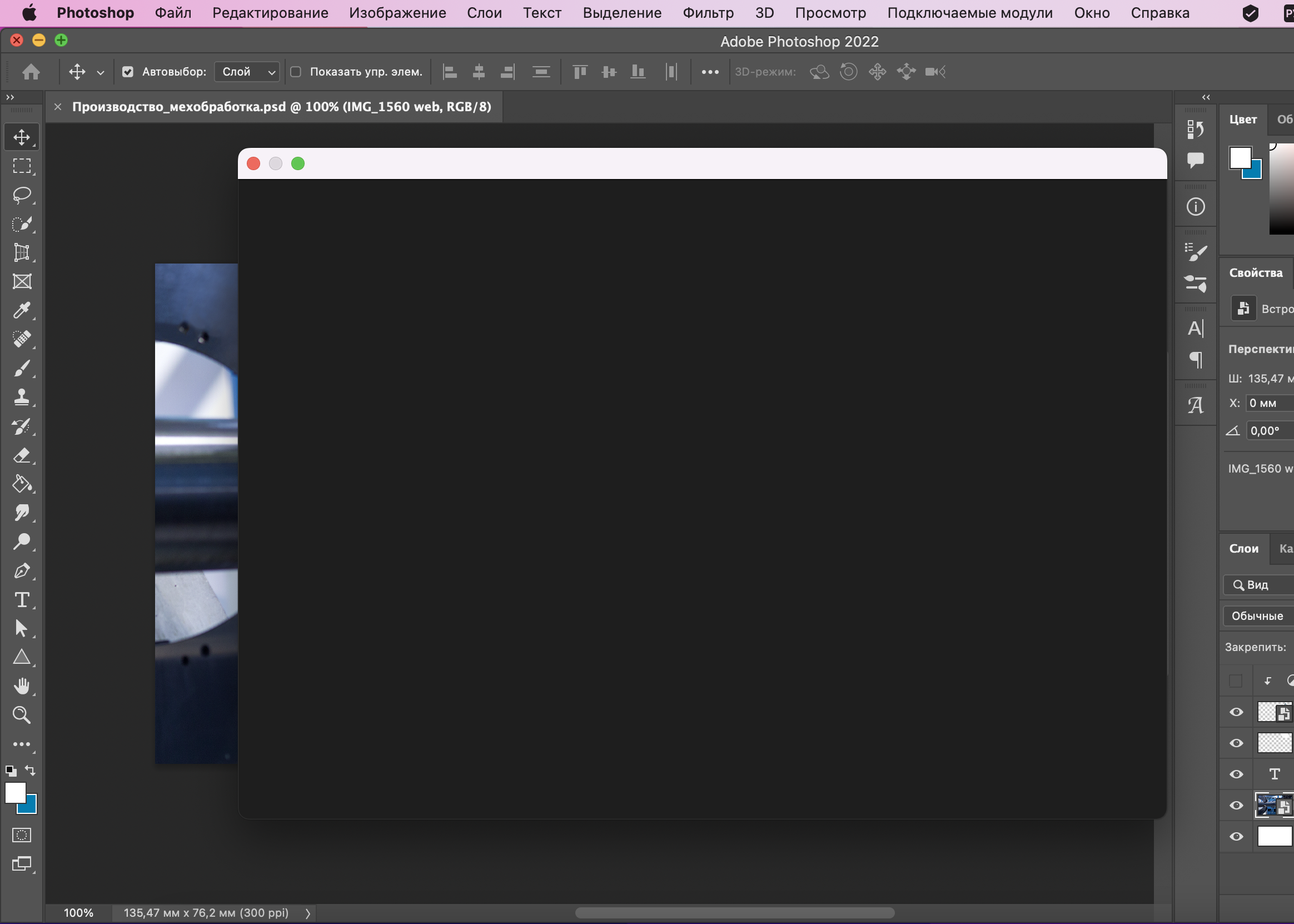The height and width of the screenshot is (924, 1294).
Task: Hide the top smart object layer
Action: click(1236, 712)
